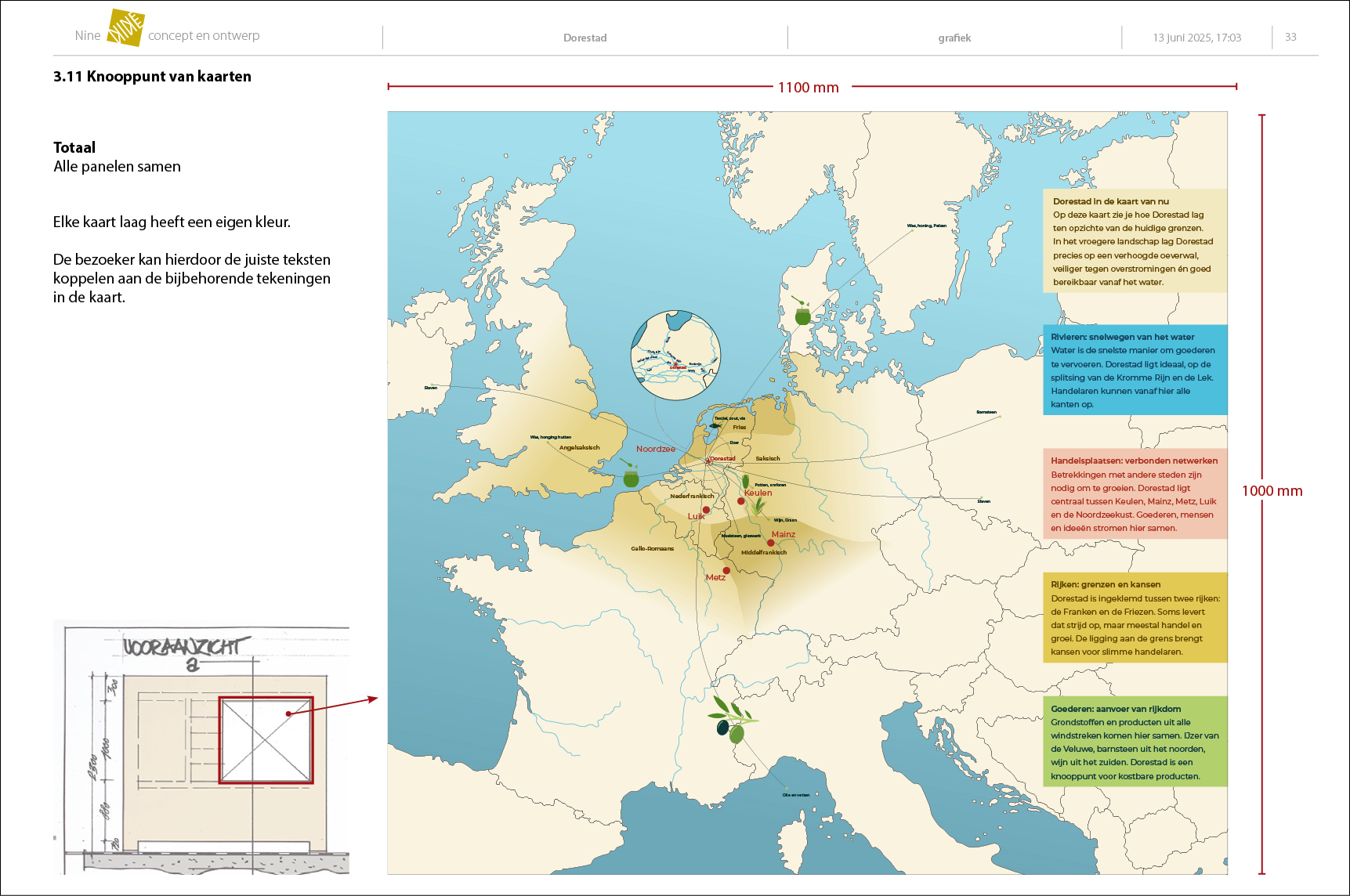Click the '3.11 Knooppunt van kaarten' heading

click(x=152, y=76)
